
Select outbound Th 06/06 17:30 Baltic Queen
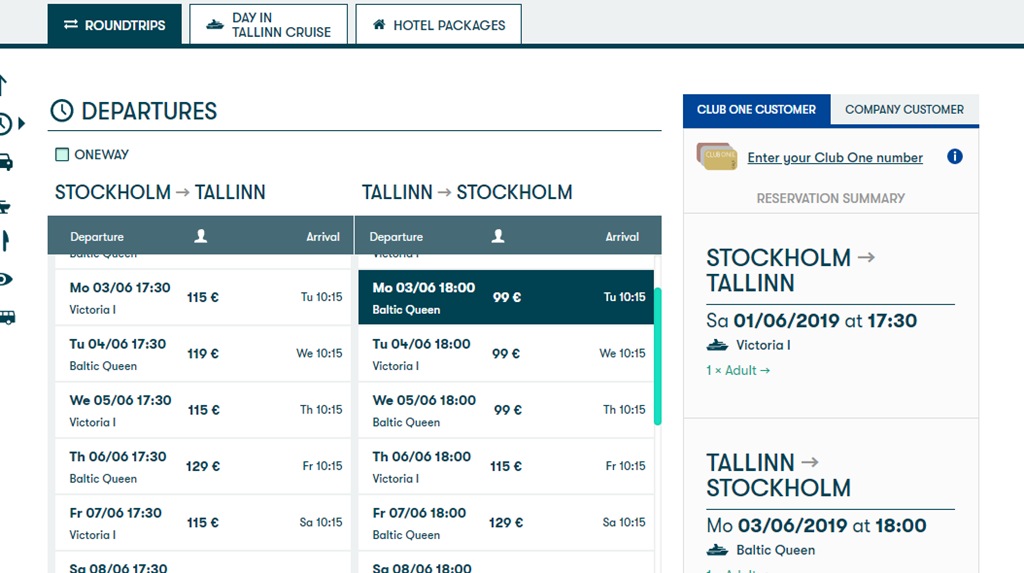[203, 466]
